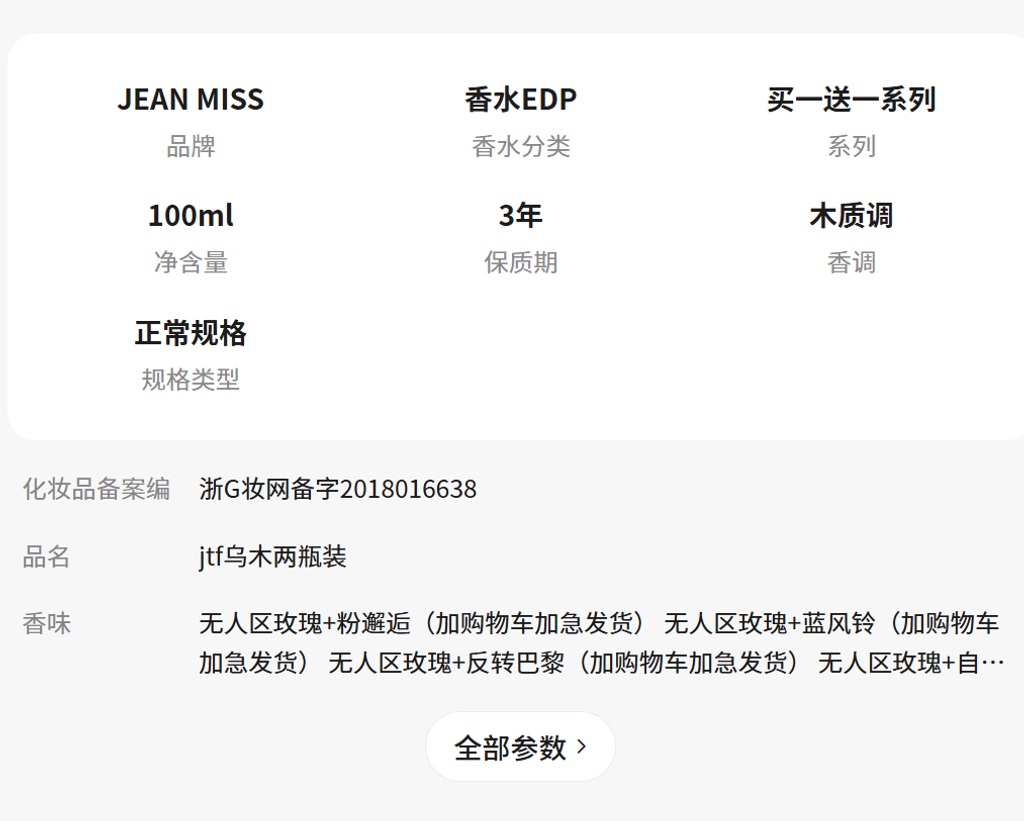The image size is (1024, 821).
Task: Click the 系列 label under 买一送一系列
Action: [851, 147]
